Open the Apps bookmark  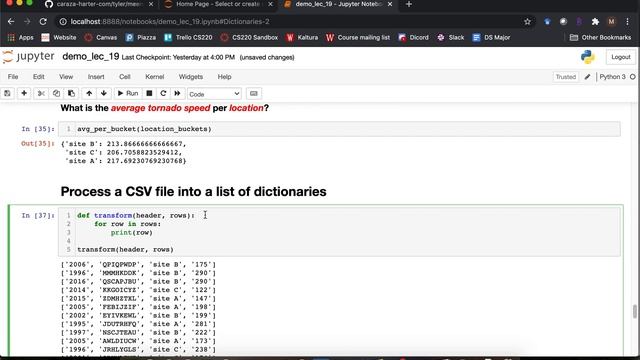(21, 38)
